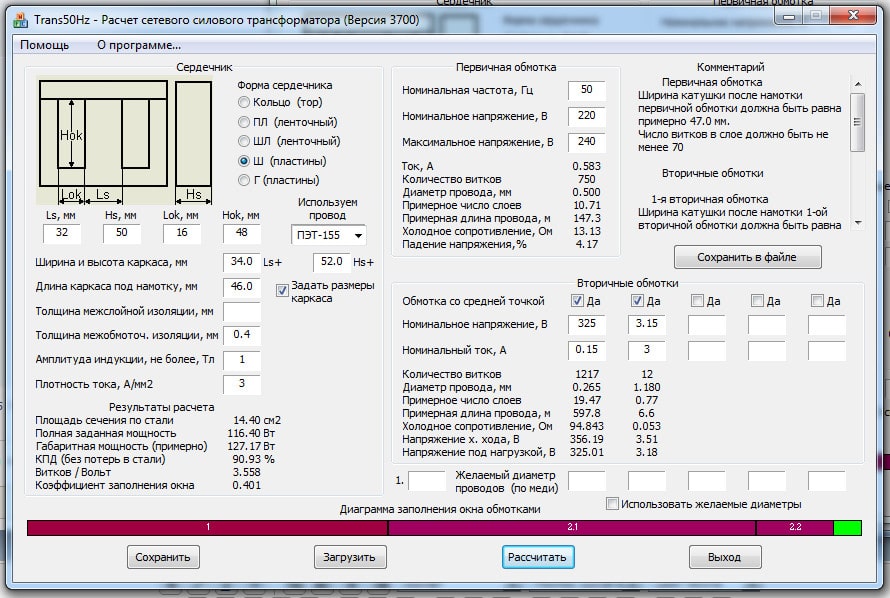Click the Толщина межслойной изоляции field

point(242,311)
